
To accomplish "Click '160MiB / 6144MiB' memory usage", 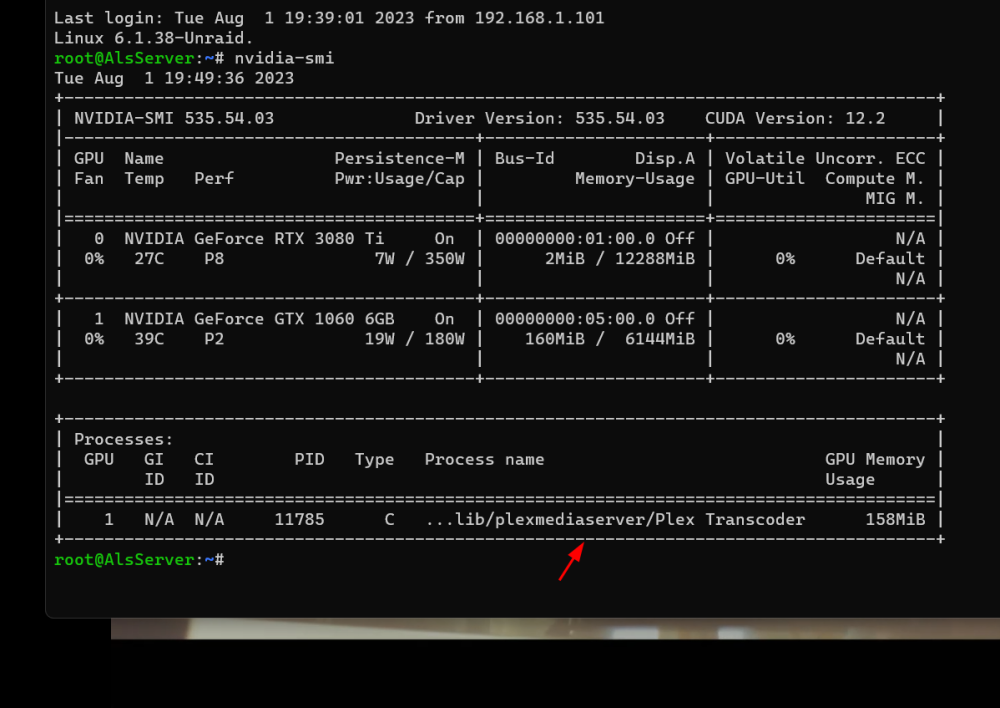I will click(609, 339).
